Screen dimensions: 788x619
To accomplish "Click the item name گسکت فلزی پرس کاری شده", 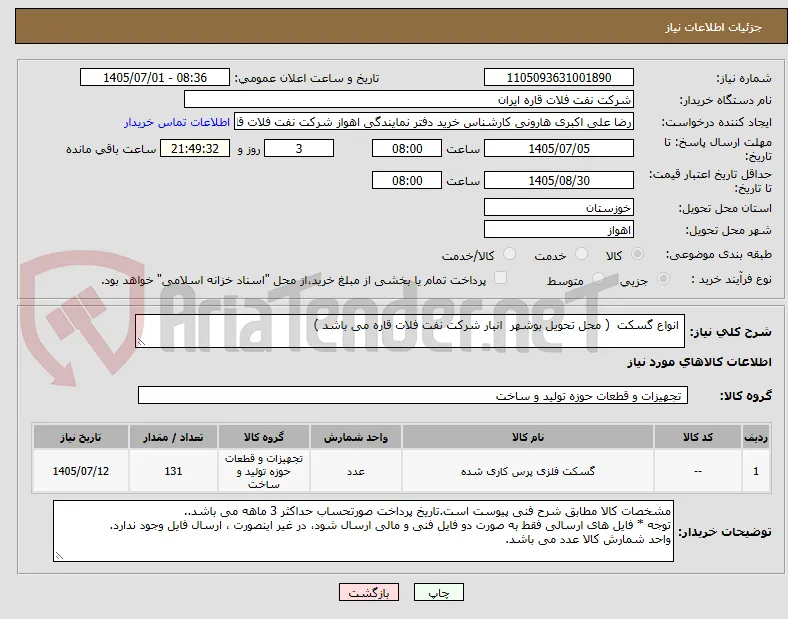I will tap(528, 471).
